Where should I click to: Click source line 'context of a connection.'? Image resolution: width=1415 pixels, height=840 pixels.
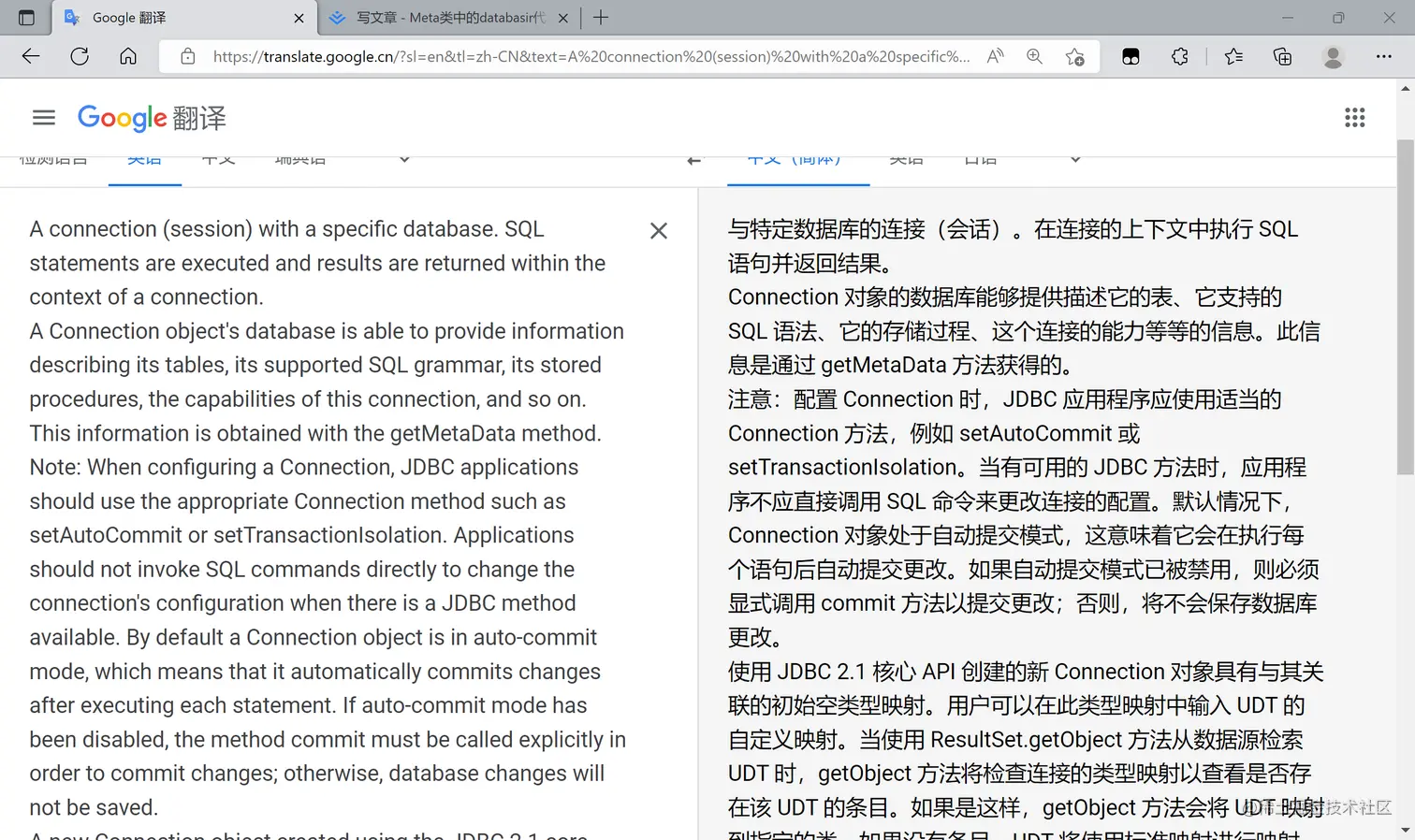(146, 297)
